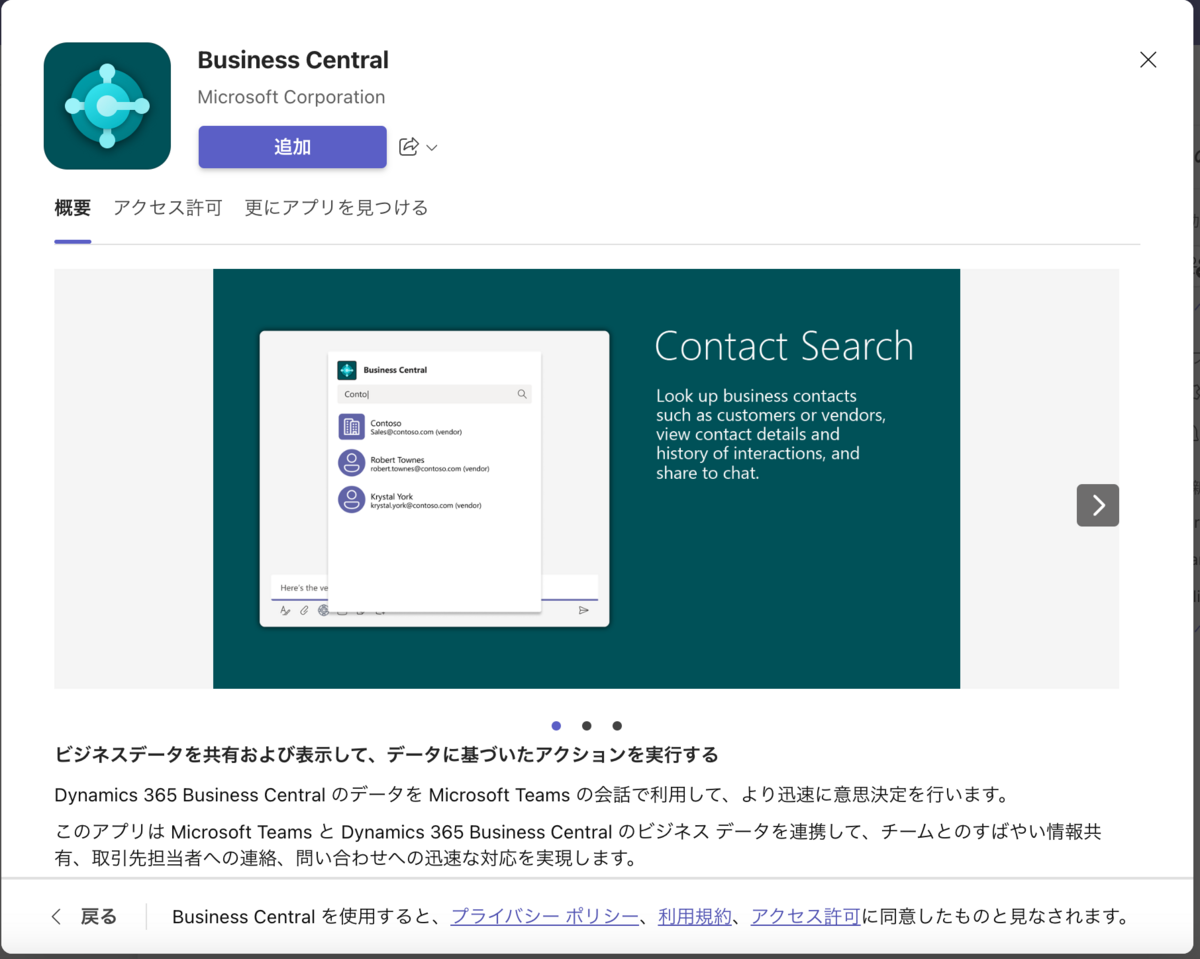The height and width of the screenshot is (959, 1200).
Task: Click Krystal York's avatar icon
Action: 351,499
